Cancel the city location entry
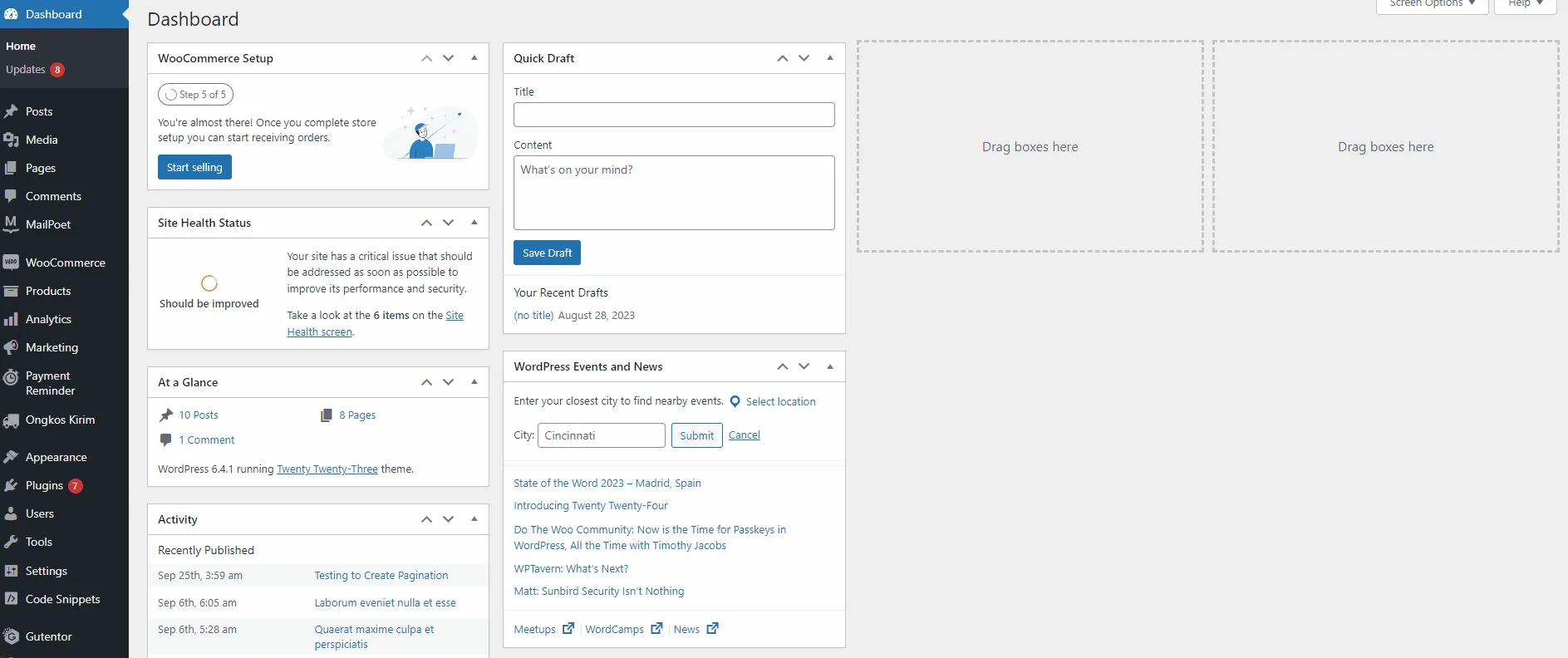 click(745, 435)
